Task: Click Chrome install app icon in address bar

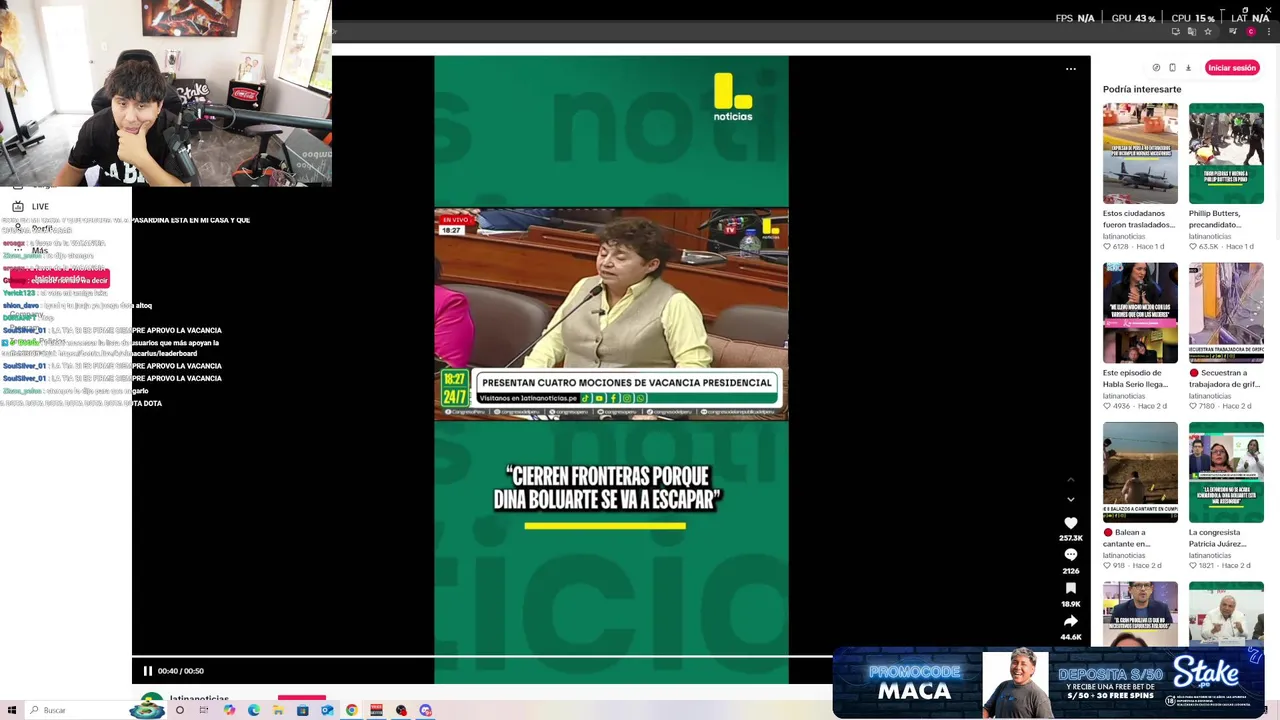Action: [1176, 32]
